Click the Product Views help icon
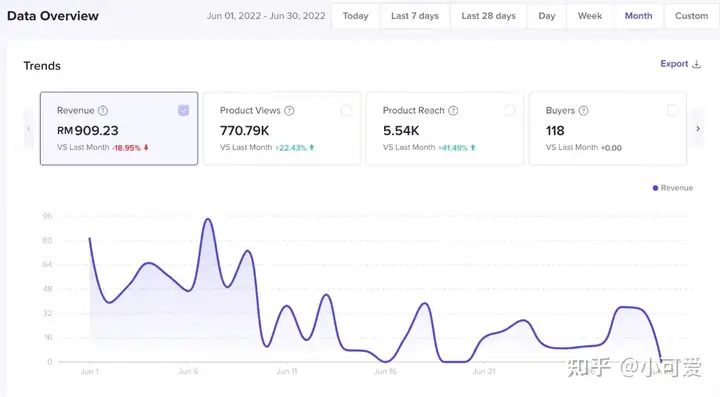This screenshot has height=397, width=720. coord(289,111)
